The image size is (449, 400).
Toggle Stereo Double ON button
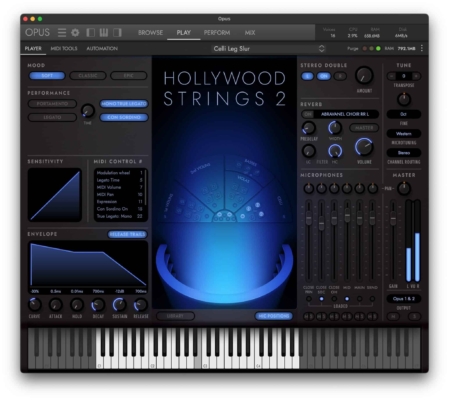click(324, 76)
